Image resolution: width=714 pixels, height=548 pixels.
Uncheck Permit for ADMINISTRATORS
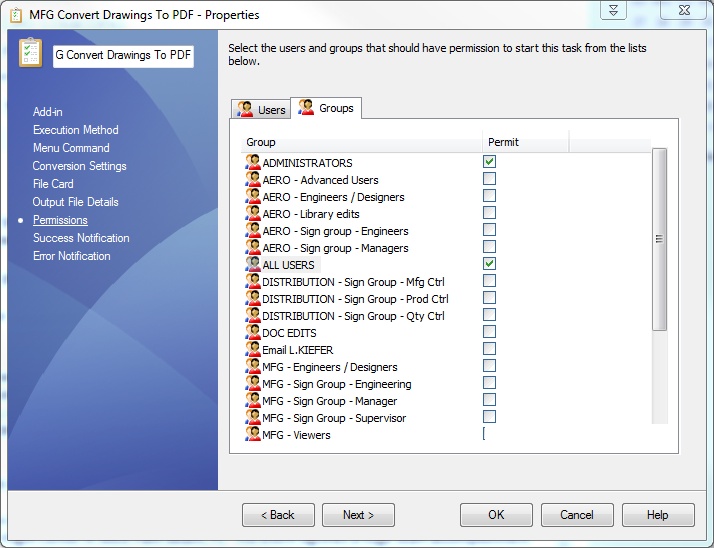point(490,162)
